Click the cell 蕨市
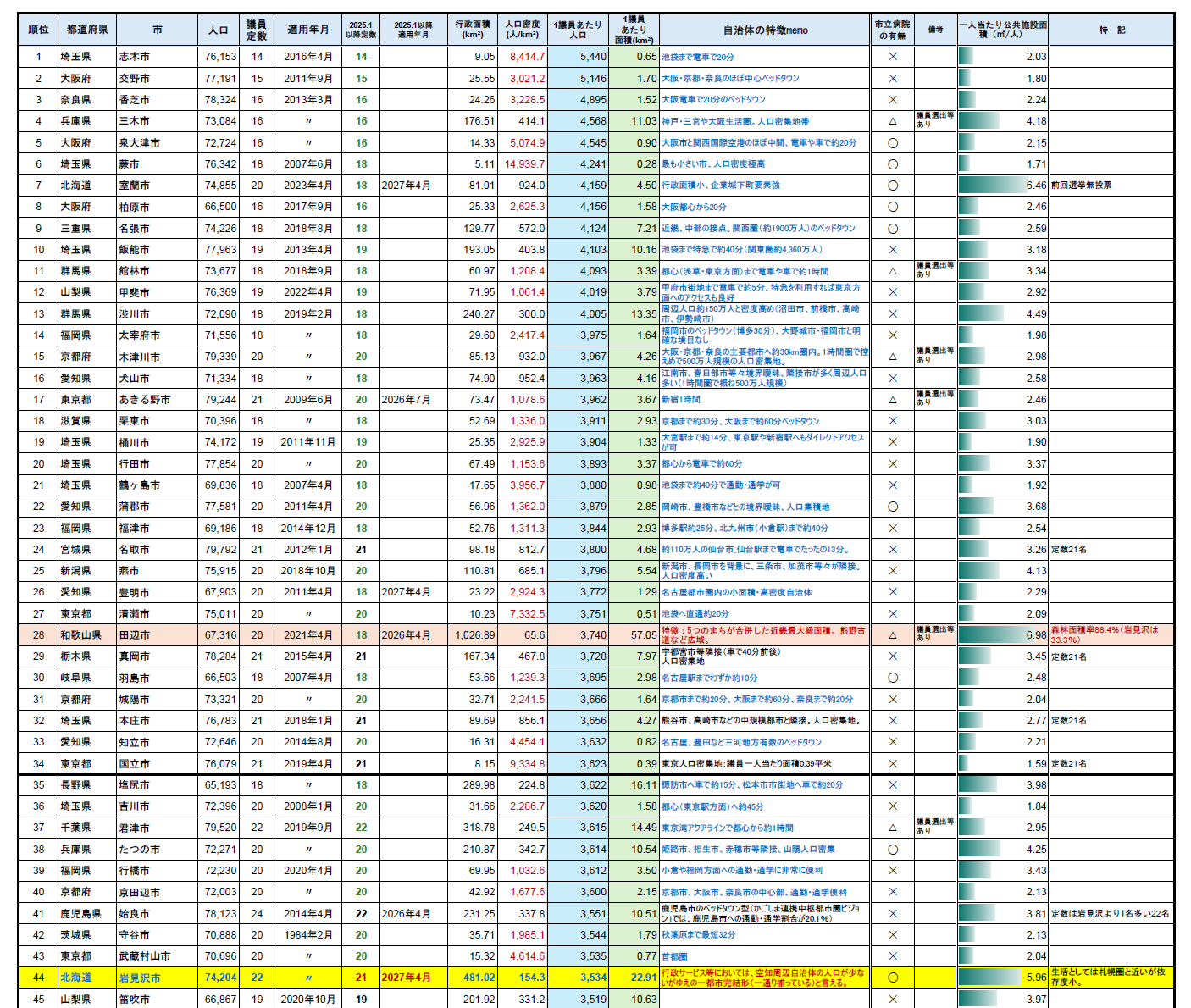Screen dimensions: 1191x1008 coord(157,164)
